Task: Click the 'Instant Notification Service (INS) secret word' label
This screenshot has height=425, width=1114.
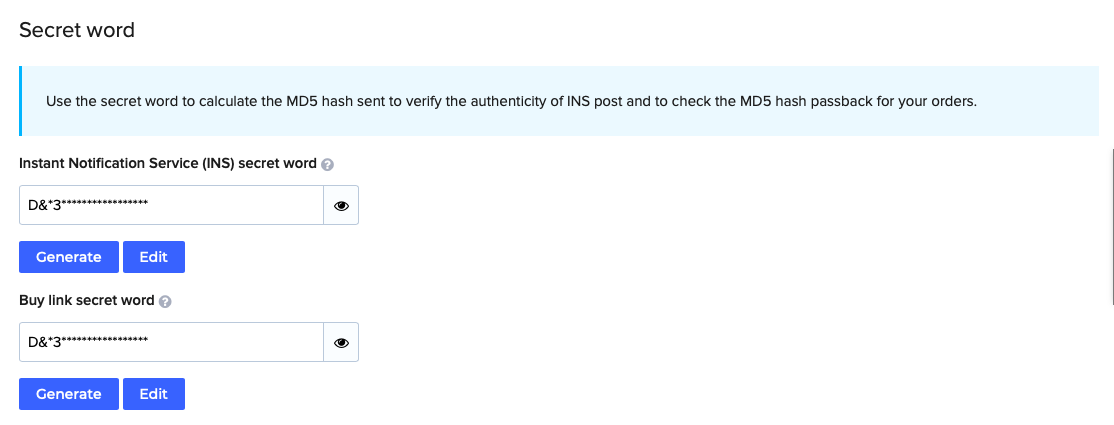Action: point(168,163)
